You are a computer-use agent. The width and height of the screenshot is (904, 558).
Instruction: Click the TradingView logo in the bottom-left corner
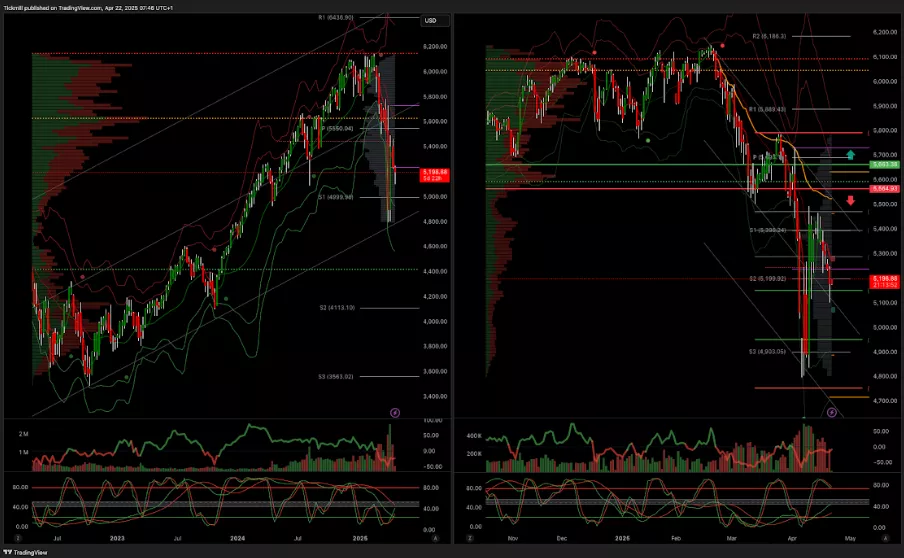[23, 551]
